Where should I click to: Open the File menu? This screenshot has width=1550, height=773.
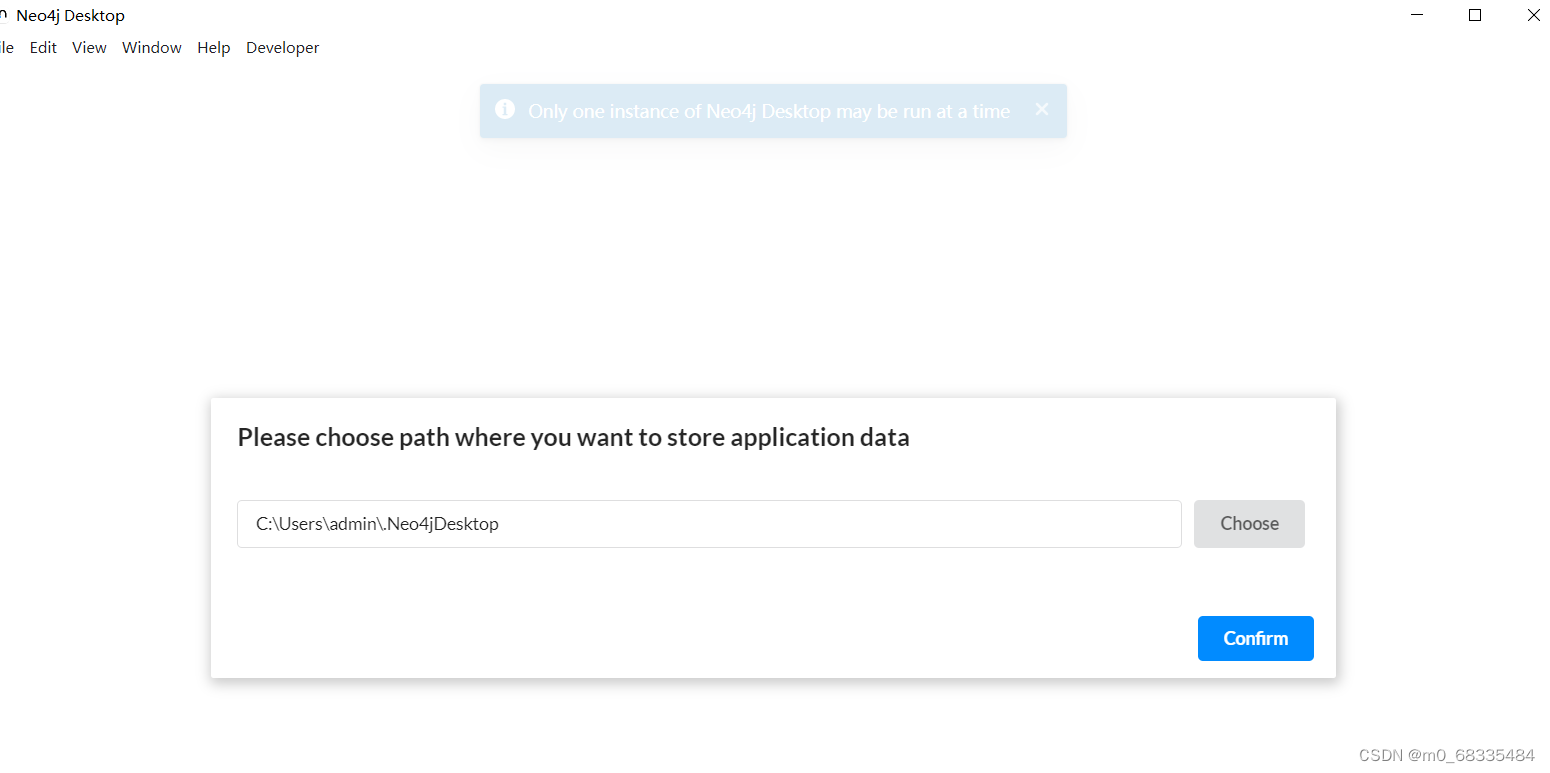click(x=5, y=47)
